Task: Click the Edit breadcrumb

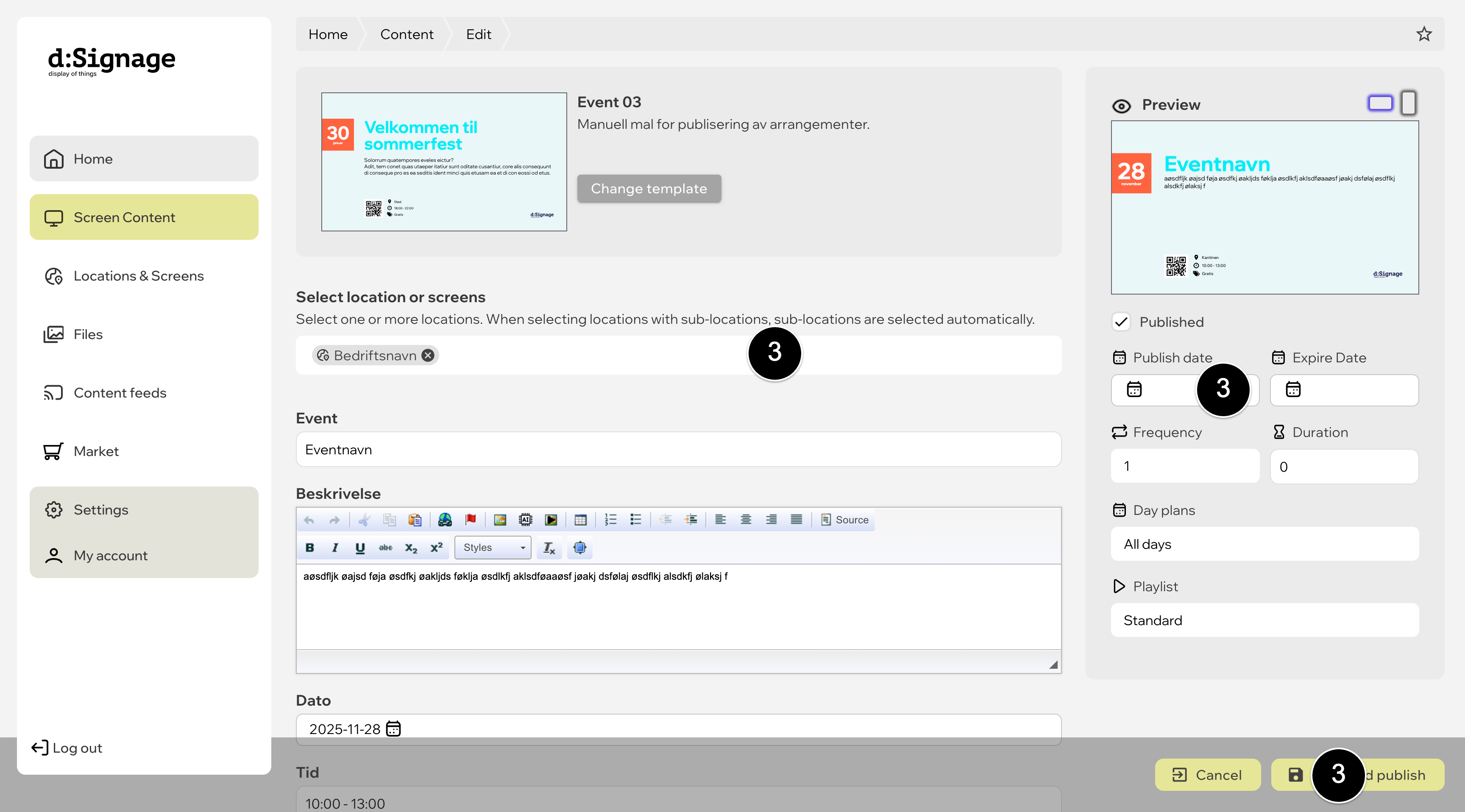Action: tap(479, 34)
